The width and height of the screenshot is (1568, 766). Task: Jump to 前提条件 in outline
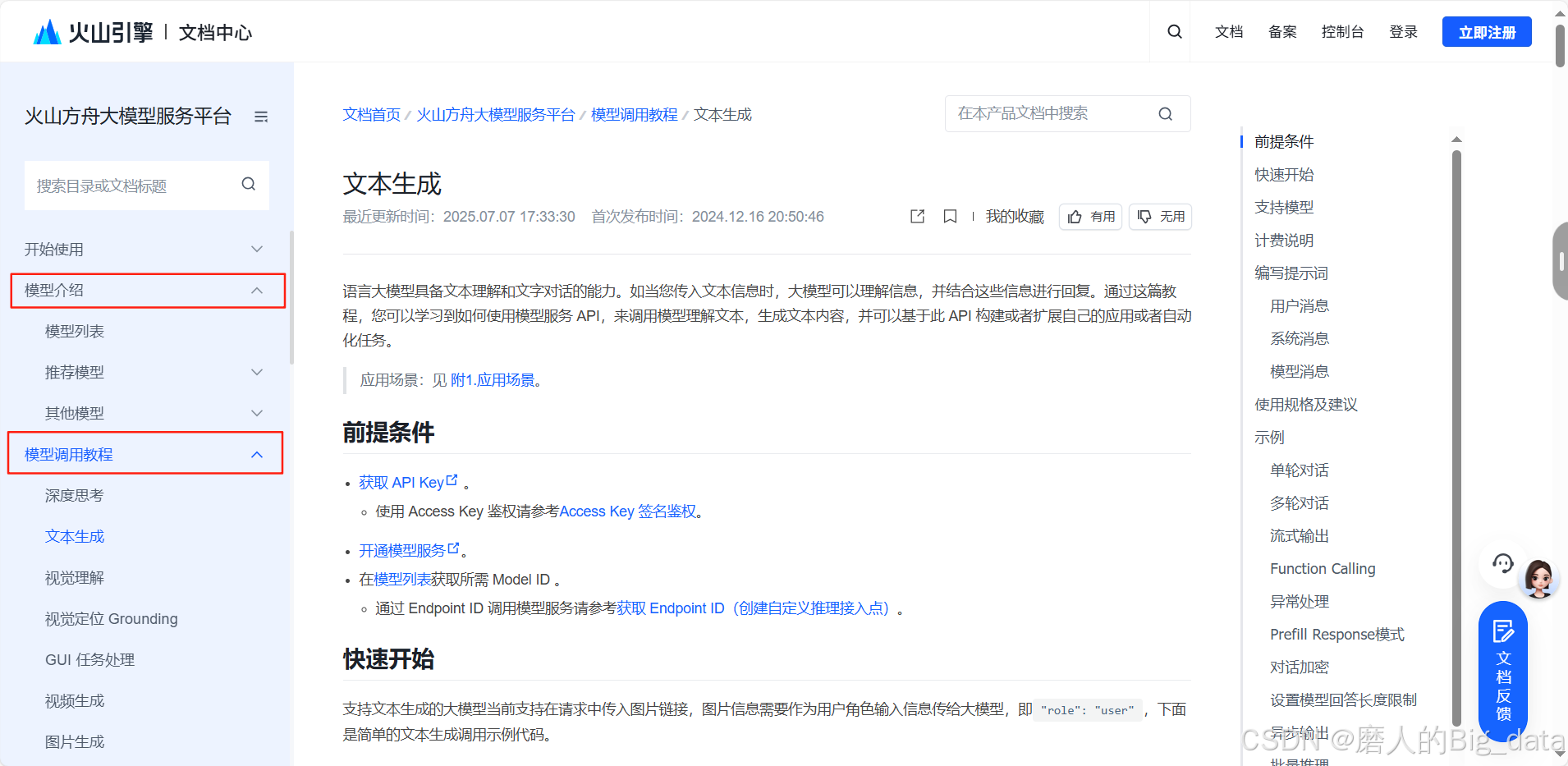click(x=1284, y=141)
